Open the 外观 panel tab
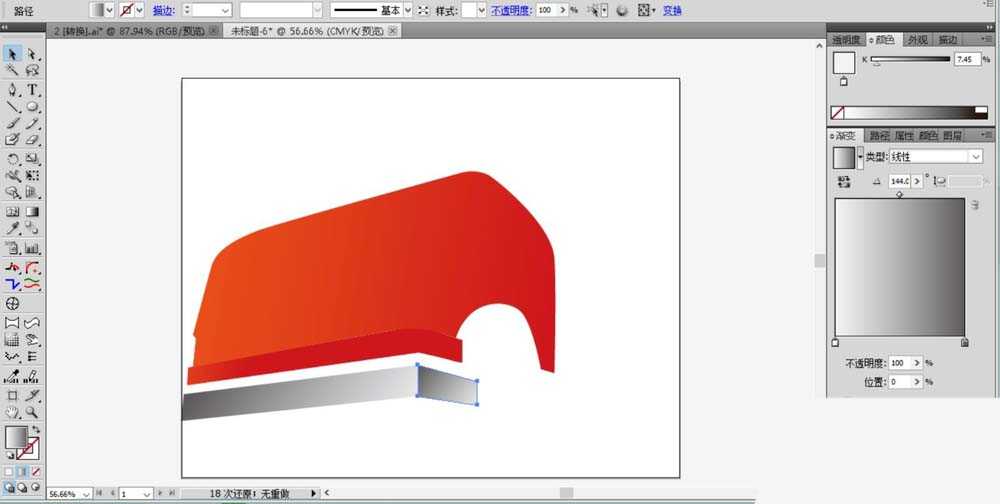The height and width of the screenshot is (504, 1000). point(917,40)
